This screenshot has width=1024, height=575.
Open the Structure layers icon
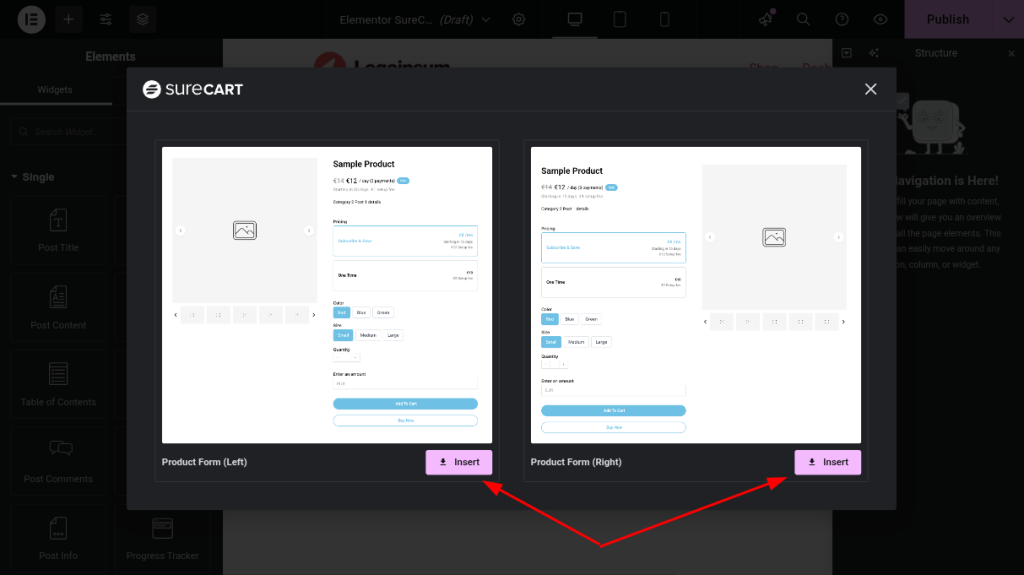[143, 19]
